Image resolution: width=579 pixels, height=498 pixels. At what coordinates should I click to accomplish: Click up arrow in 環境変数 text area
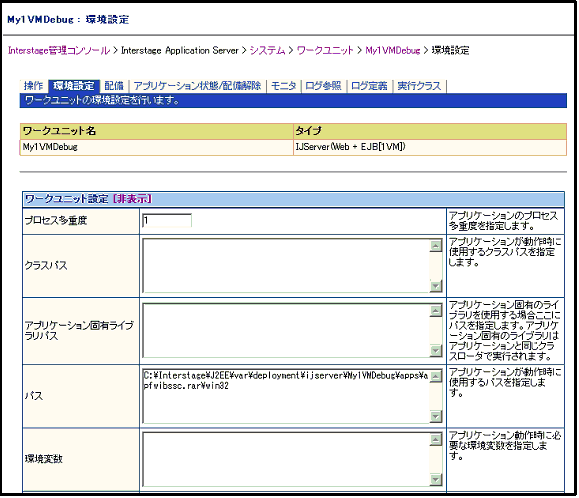(436, 440)
